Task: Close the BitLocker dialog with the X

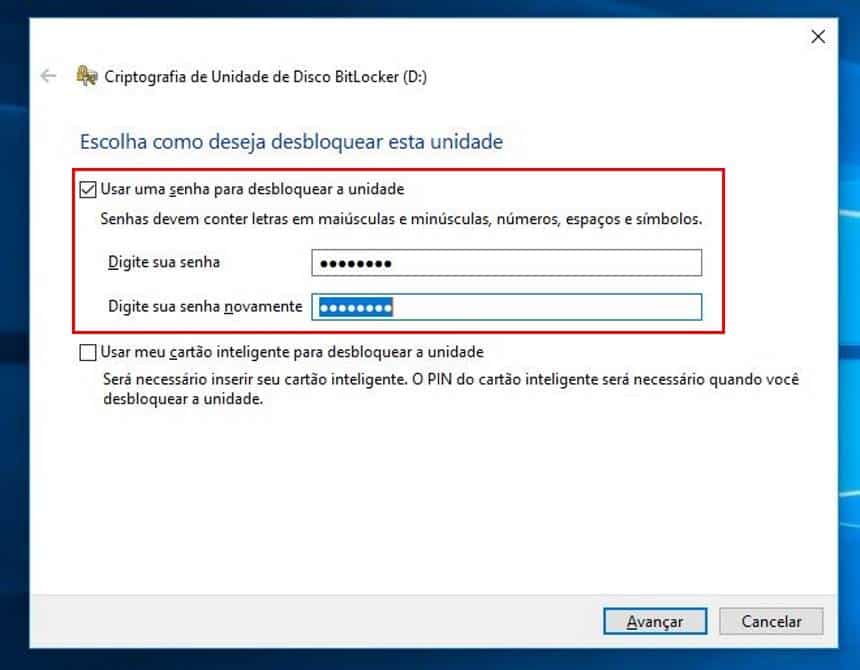Action: click(x=818, y=36)
